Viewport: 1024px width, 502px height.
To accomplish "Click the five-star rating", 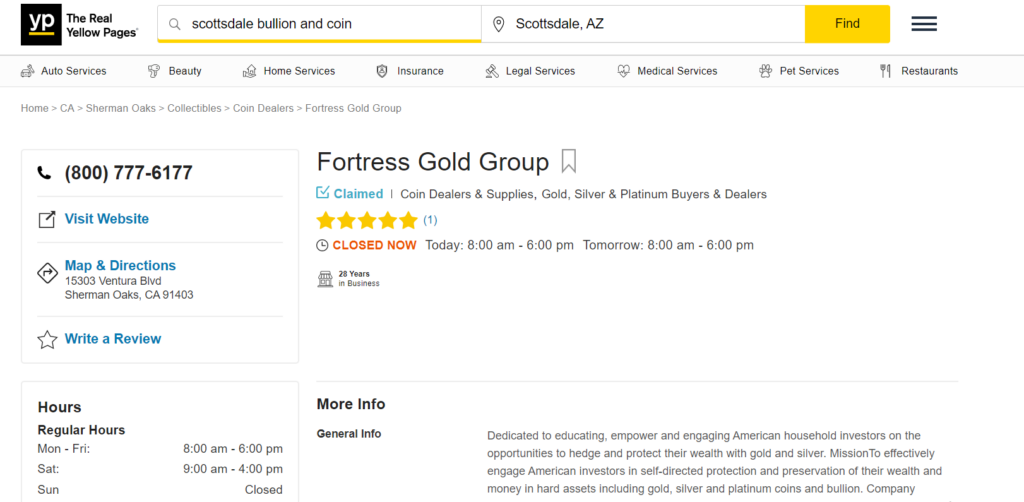I will pos(367,221).
